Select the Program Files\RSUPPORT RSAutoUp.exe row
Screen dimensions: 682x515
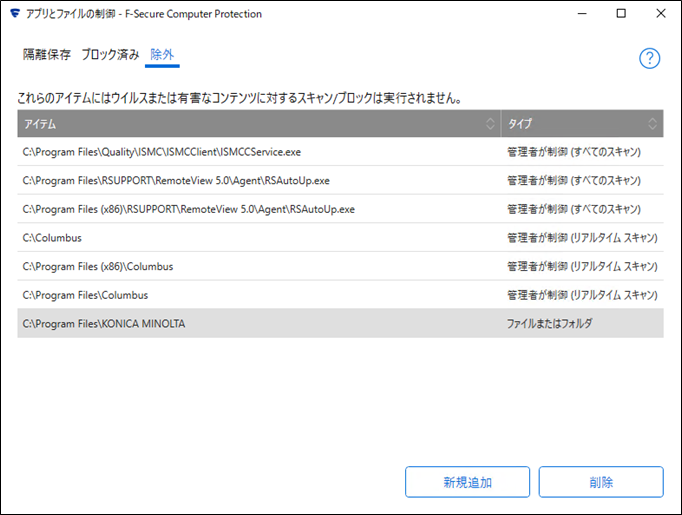341,181
